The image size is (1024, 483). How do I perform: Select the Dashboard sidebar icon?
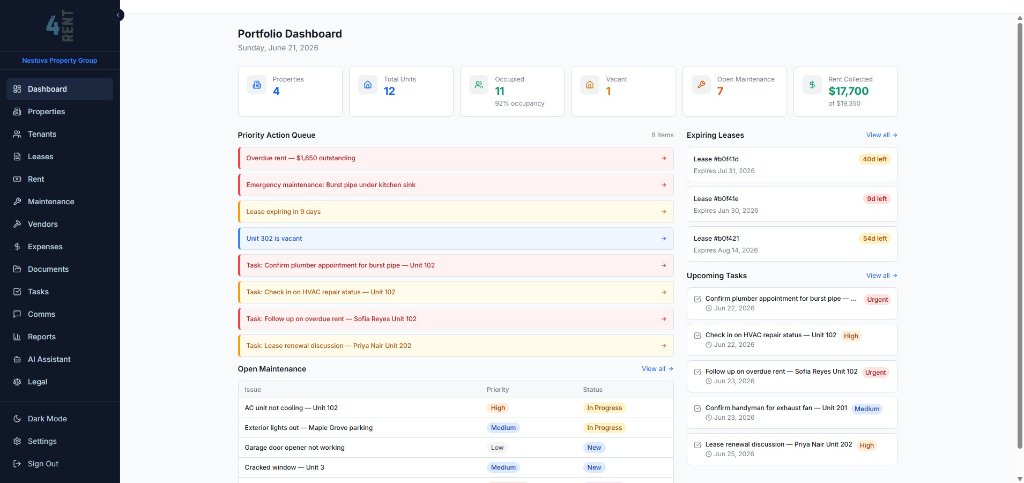click(x=17, y=89)
